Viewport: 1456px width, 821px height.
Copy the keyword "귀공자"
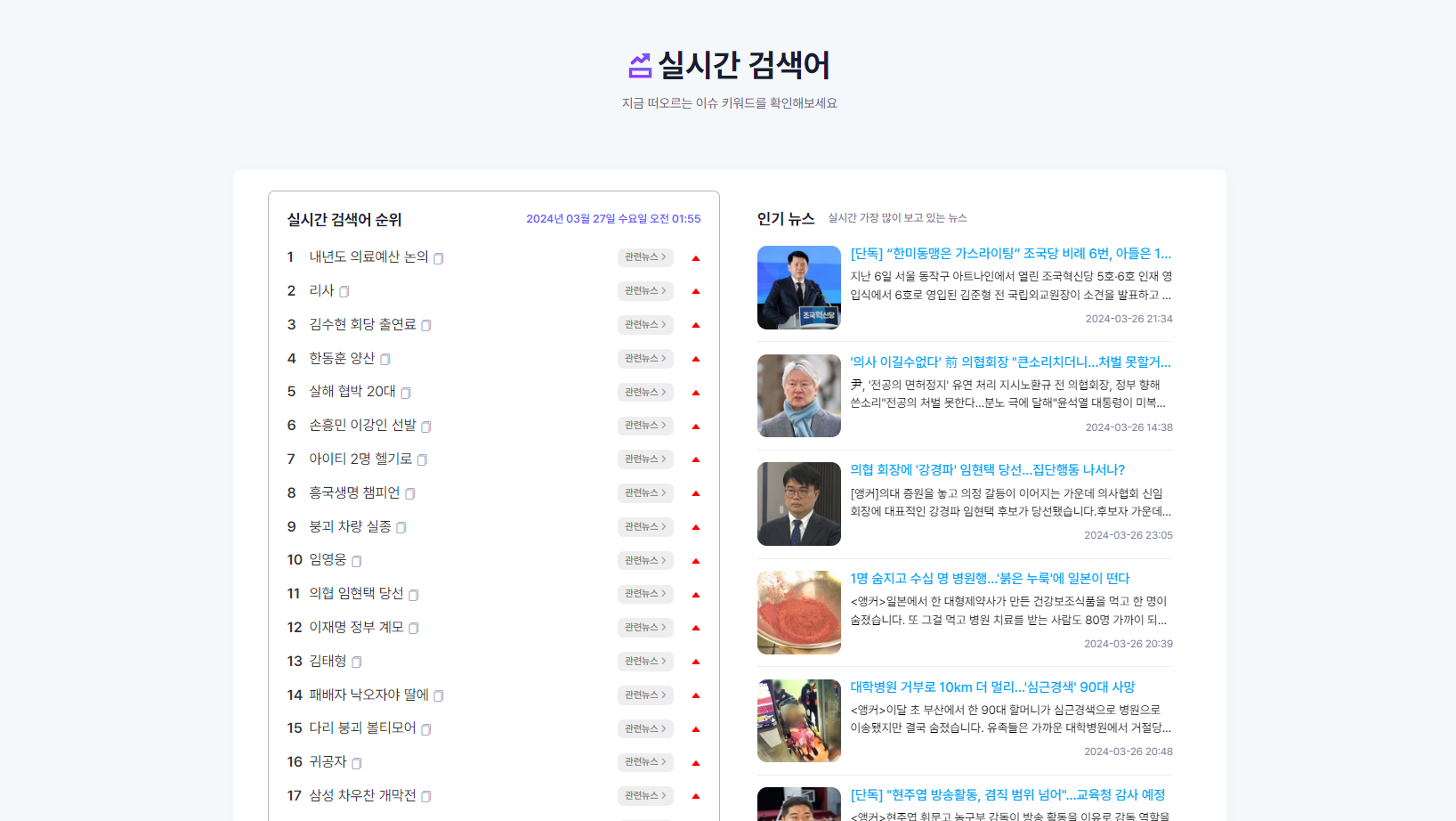358,762
